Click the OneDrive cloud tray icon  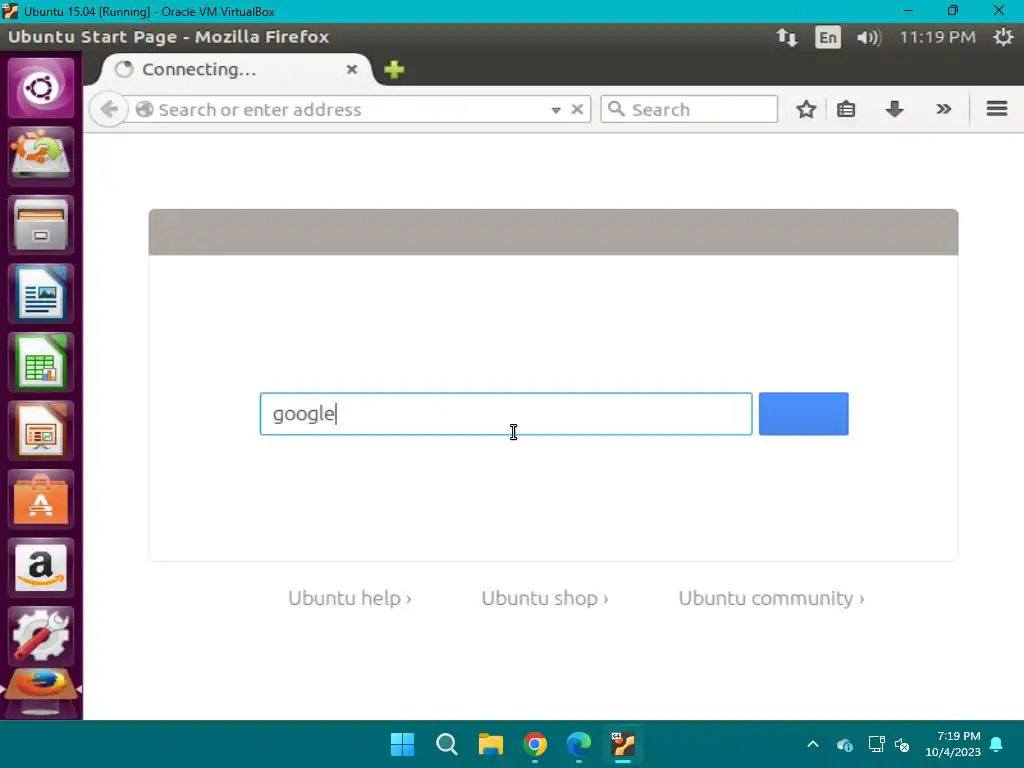pos(844,744)
